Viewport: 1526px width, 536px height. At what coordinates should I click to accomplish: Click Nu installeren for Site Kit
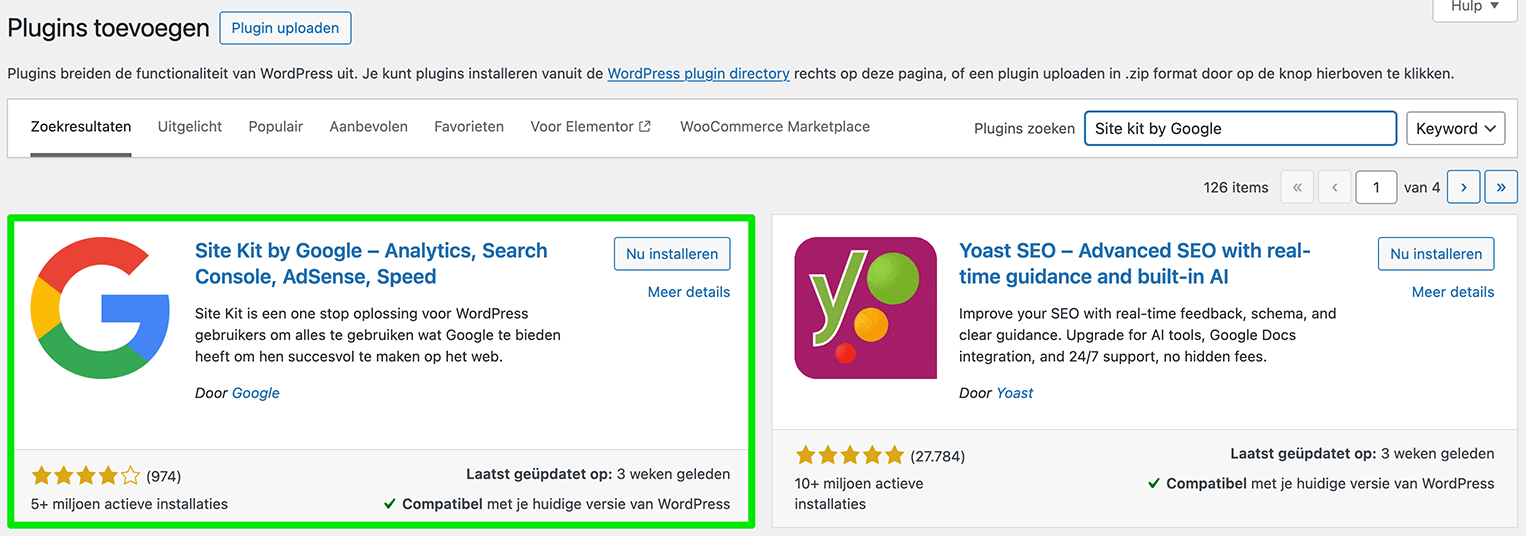point(672,254)
